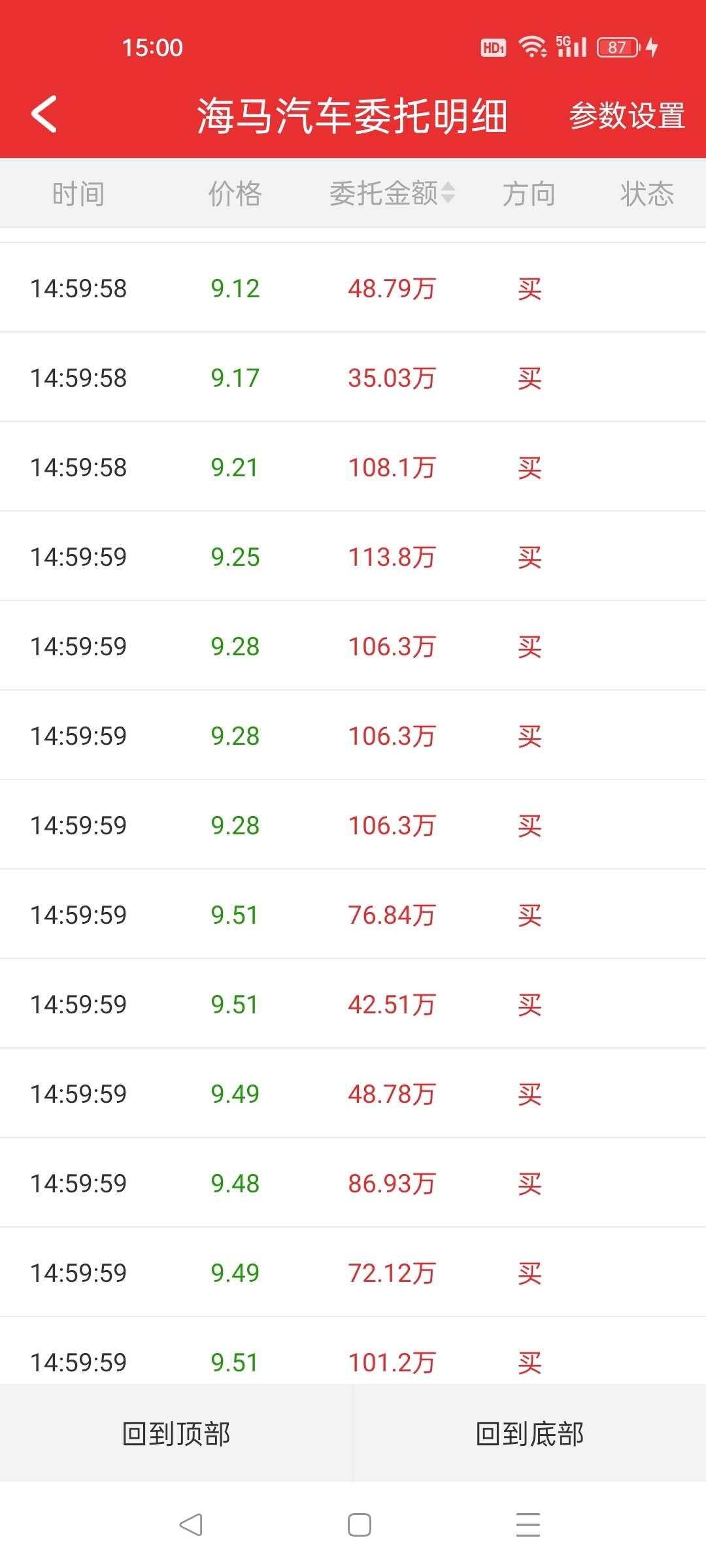Tap the 时间 column header
The height and width of the screenshot is (1568, 706).
click(78, 194)
